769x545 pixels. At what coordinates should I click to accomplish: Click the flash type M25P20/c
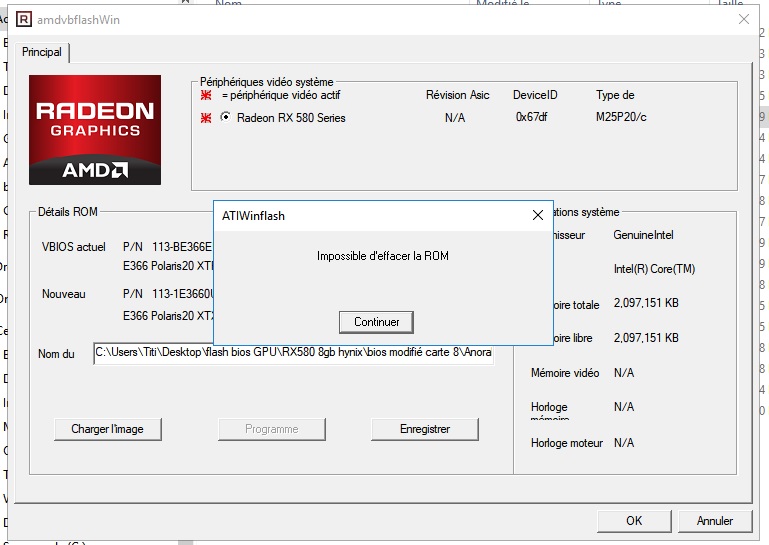pos(621,117)
